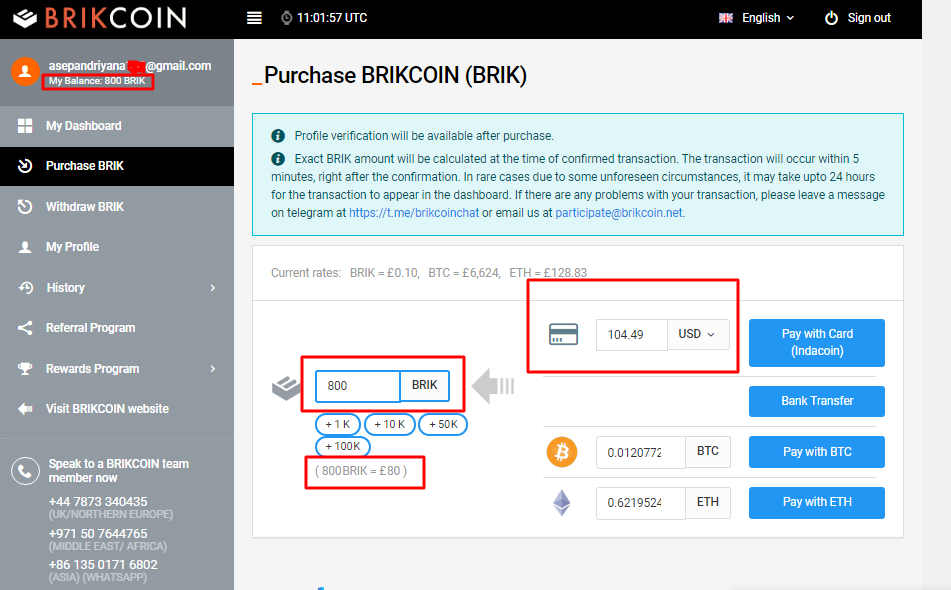This screenshot has width=951, height=590.
Task: Click the BTC amount field
Action: pyautogui.click(x=640, y=452)
